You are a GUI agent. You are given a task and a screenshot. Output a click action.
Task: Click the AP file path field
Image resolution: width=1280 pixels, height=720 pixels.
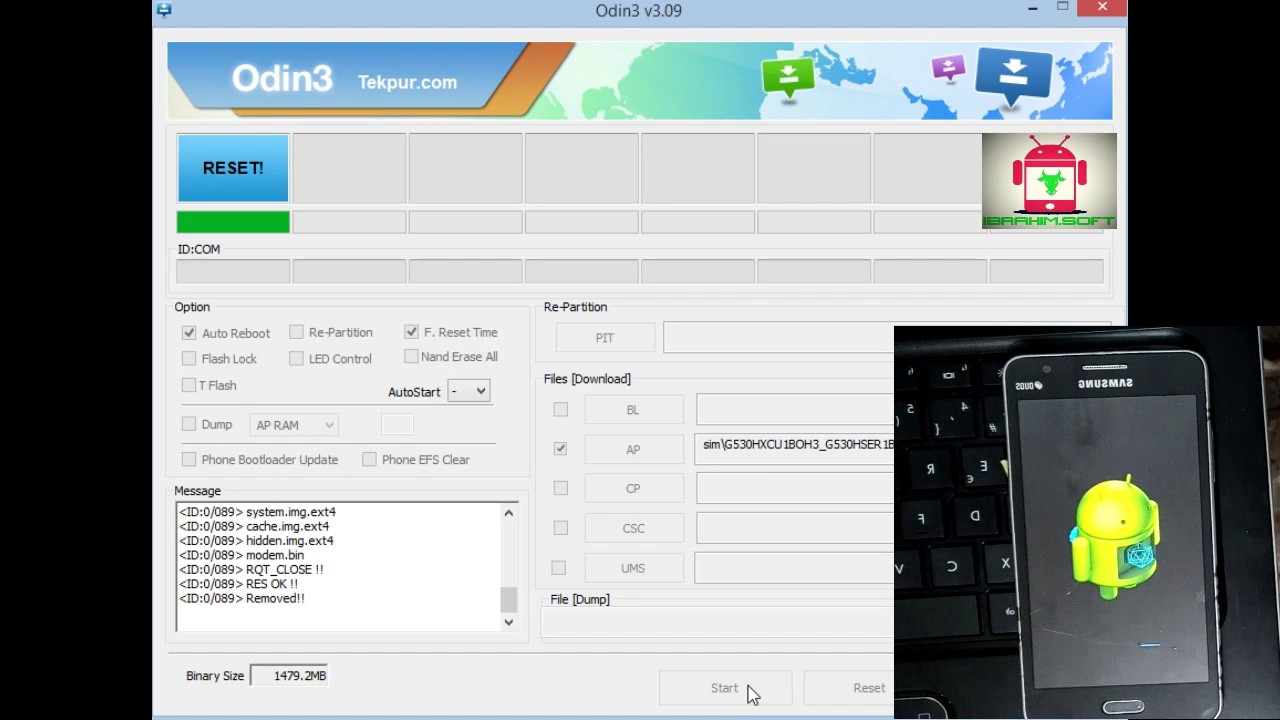click(795, 449)
